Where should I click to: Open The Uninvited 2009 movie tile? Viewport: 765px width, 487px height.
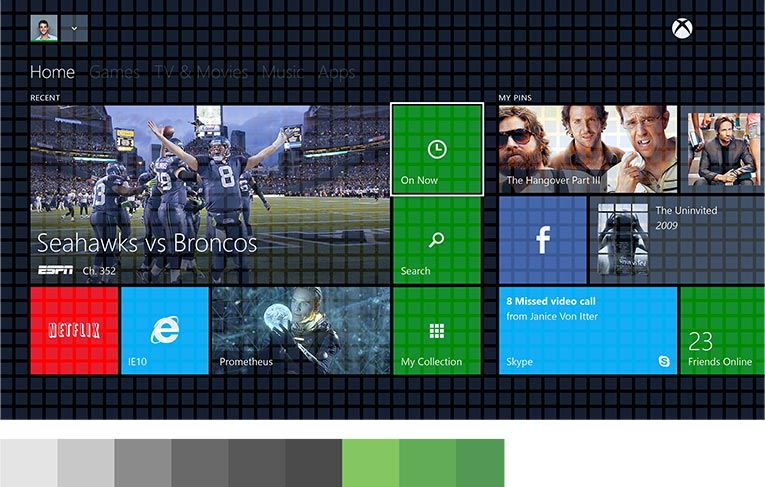pos(677,240)
